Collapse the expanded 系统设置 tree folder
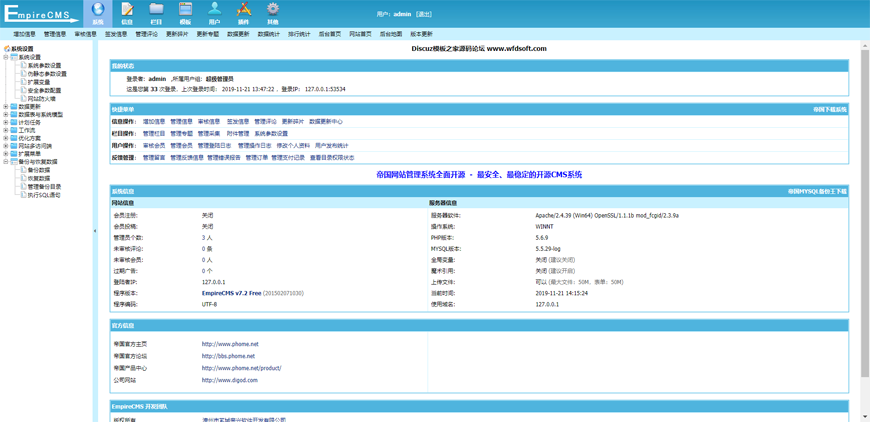 [6, 57]
